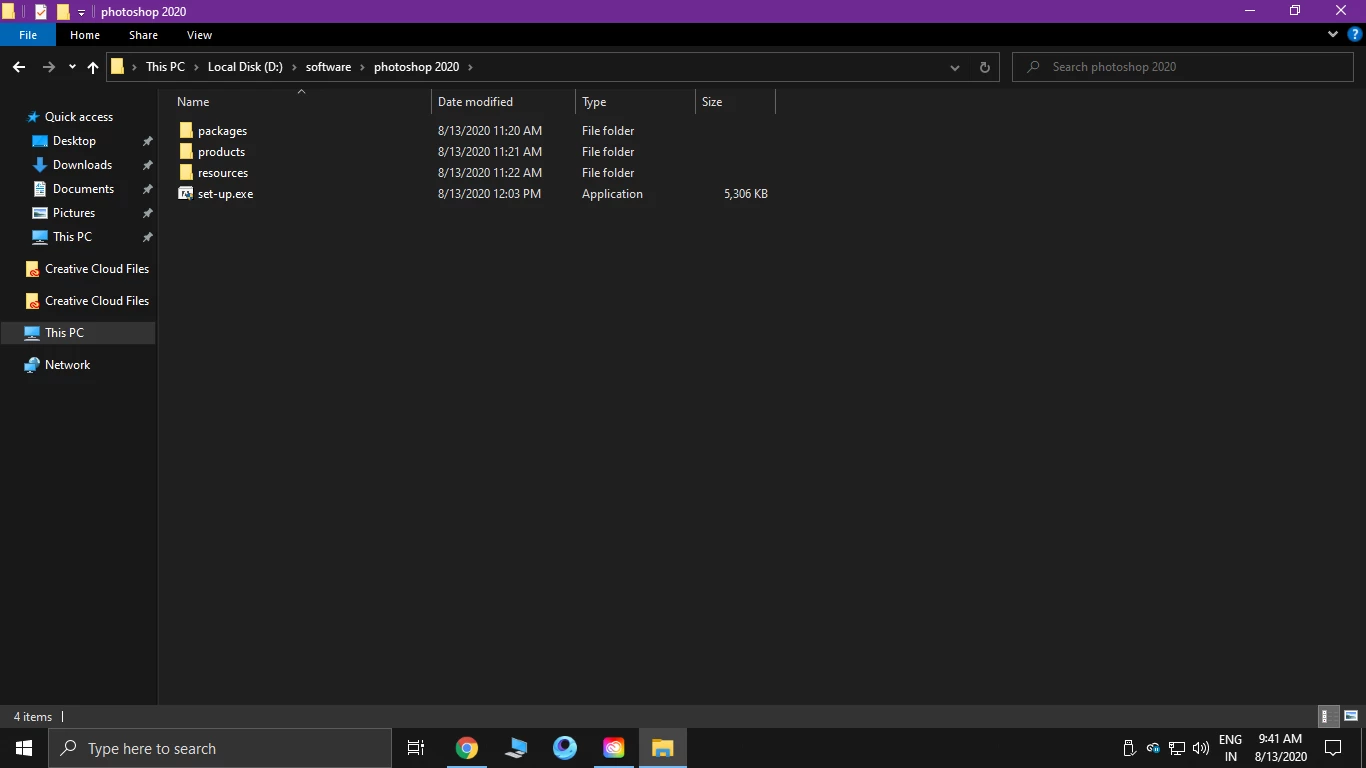Switch ENG IN input language
This screenshot has width=1366, height=768.
coord(1231,748)
